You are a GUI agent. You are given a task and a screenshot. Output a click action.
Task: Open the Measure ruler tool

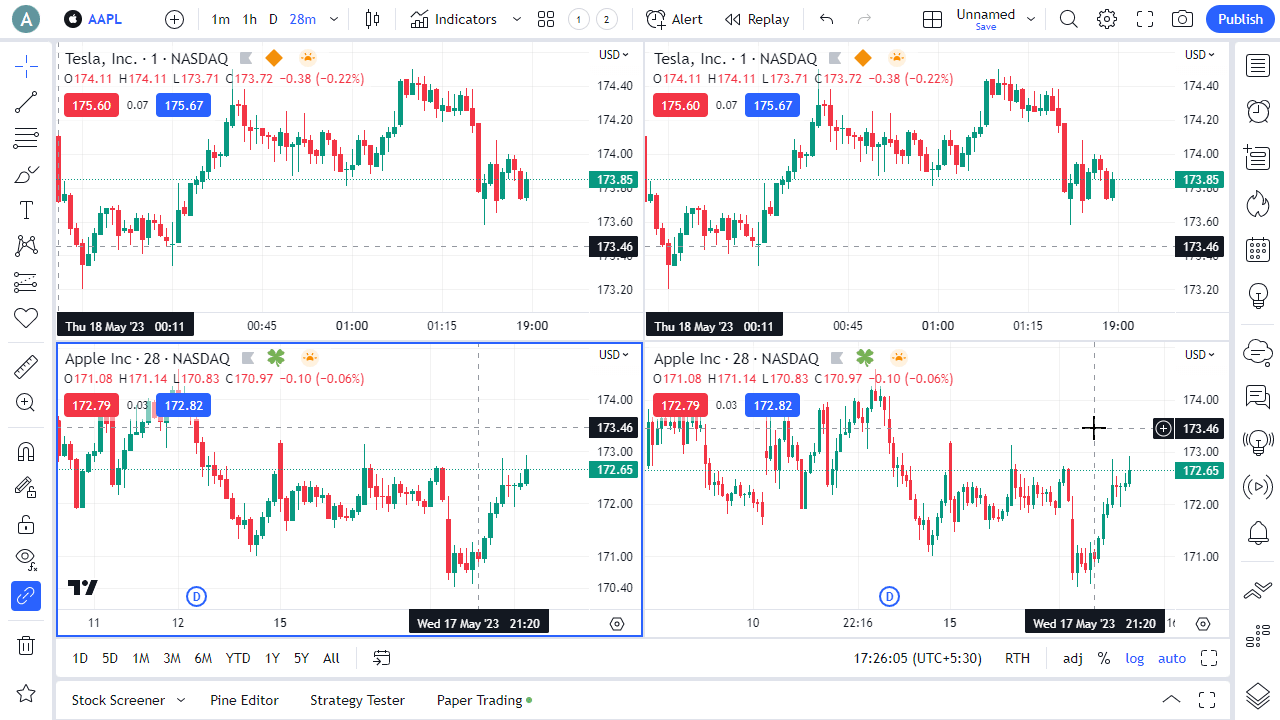[26, 367]
